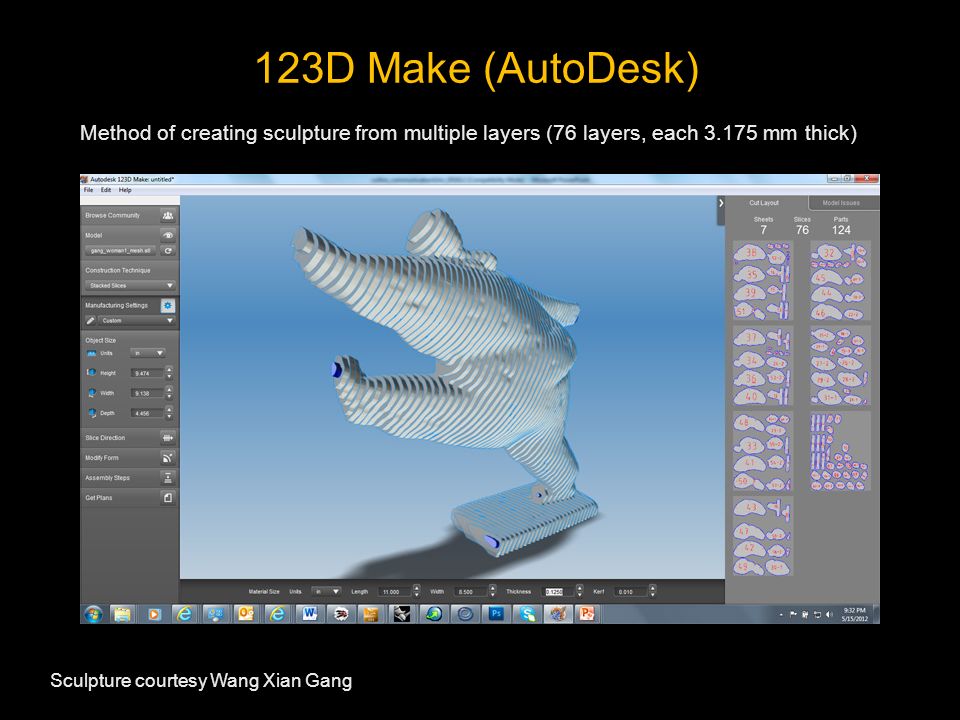Click the Parts count "124"
960x720 pixels.
(x=841, y=230)
